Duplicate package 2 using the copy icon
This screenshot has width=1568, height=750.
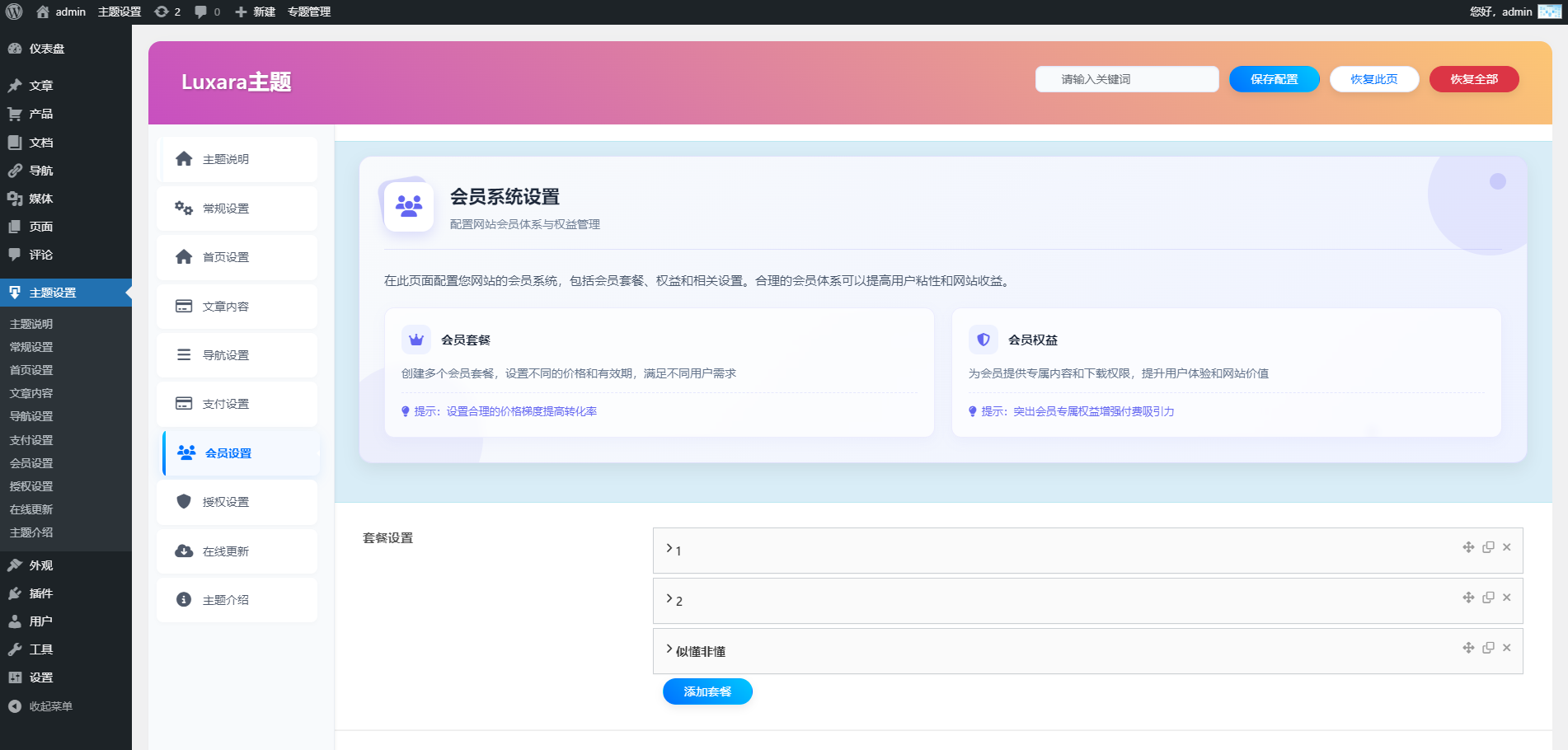coord(1488,598)
